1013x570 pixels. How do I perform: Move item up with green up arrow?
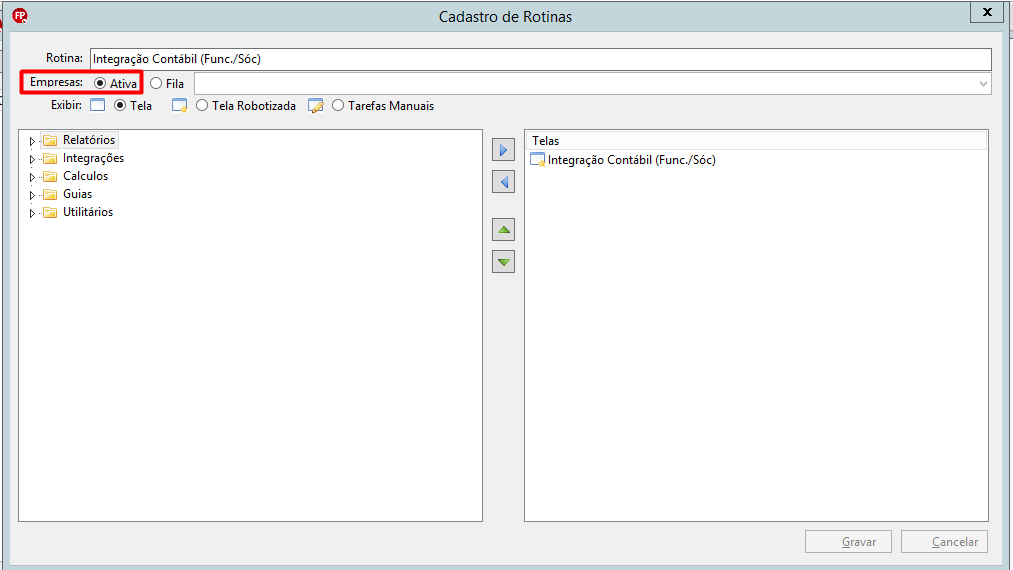point(503,229)
